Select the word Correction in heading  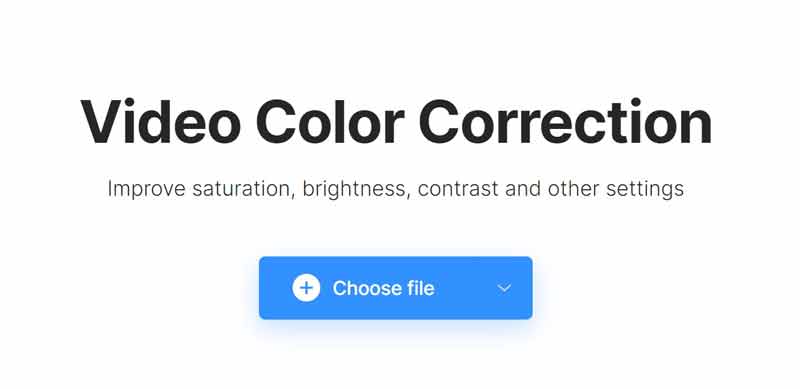tap(566, 122)
